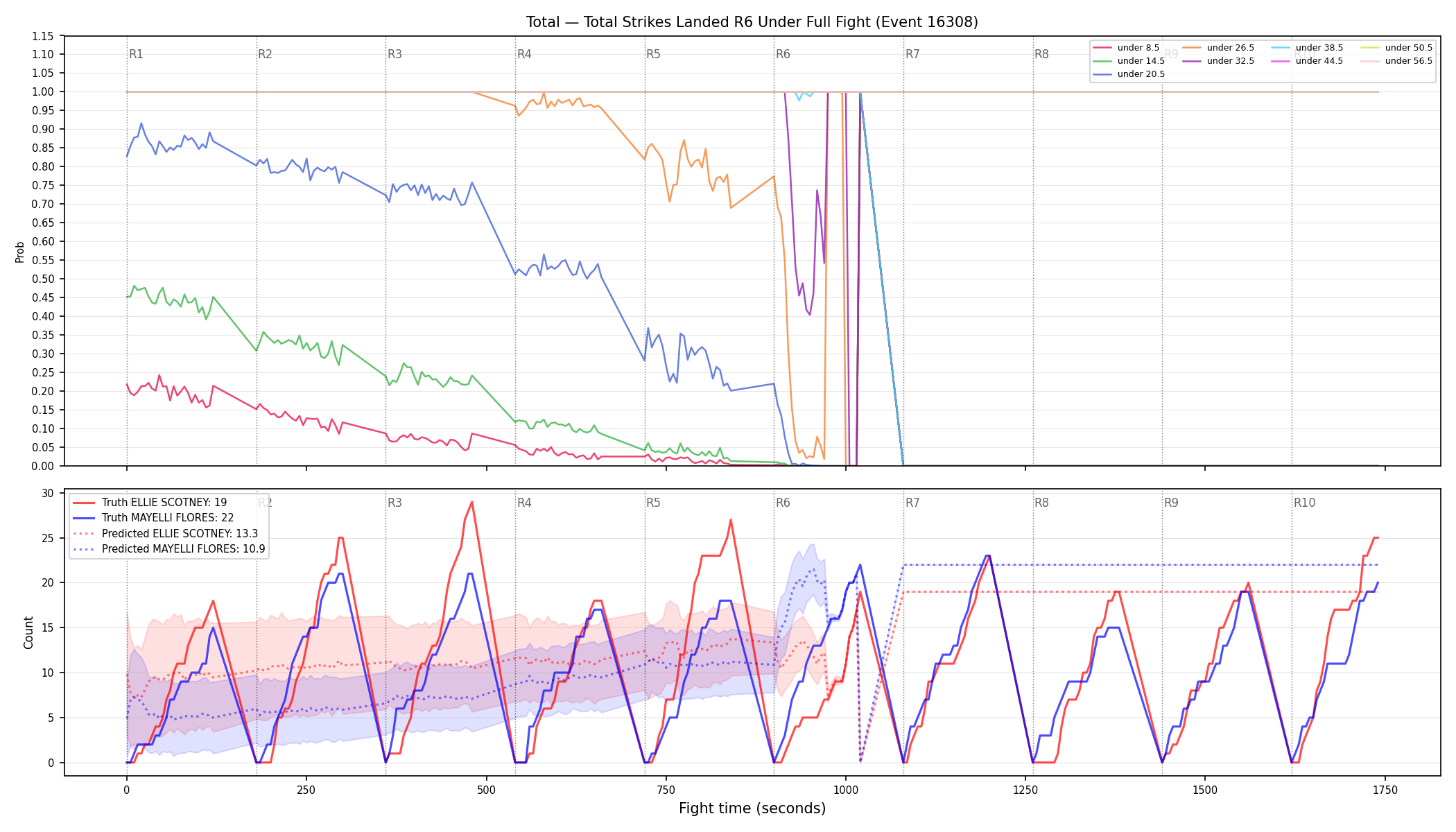1456x832 pixels.
Task: Click the R7 round marker in count chart
Action: click(x=912, y=503)
